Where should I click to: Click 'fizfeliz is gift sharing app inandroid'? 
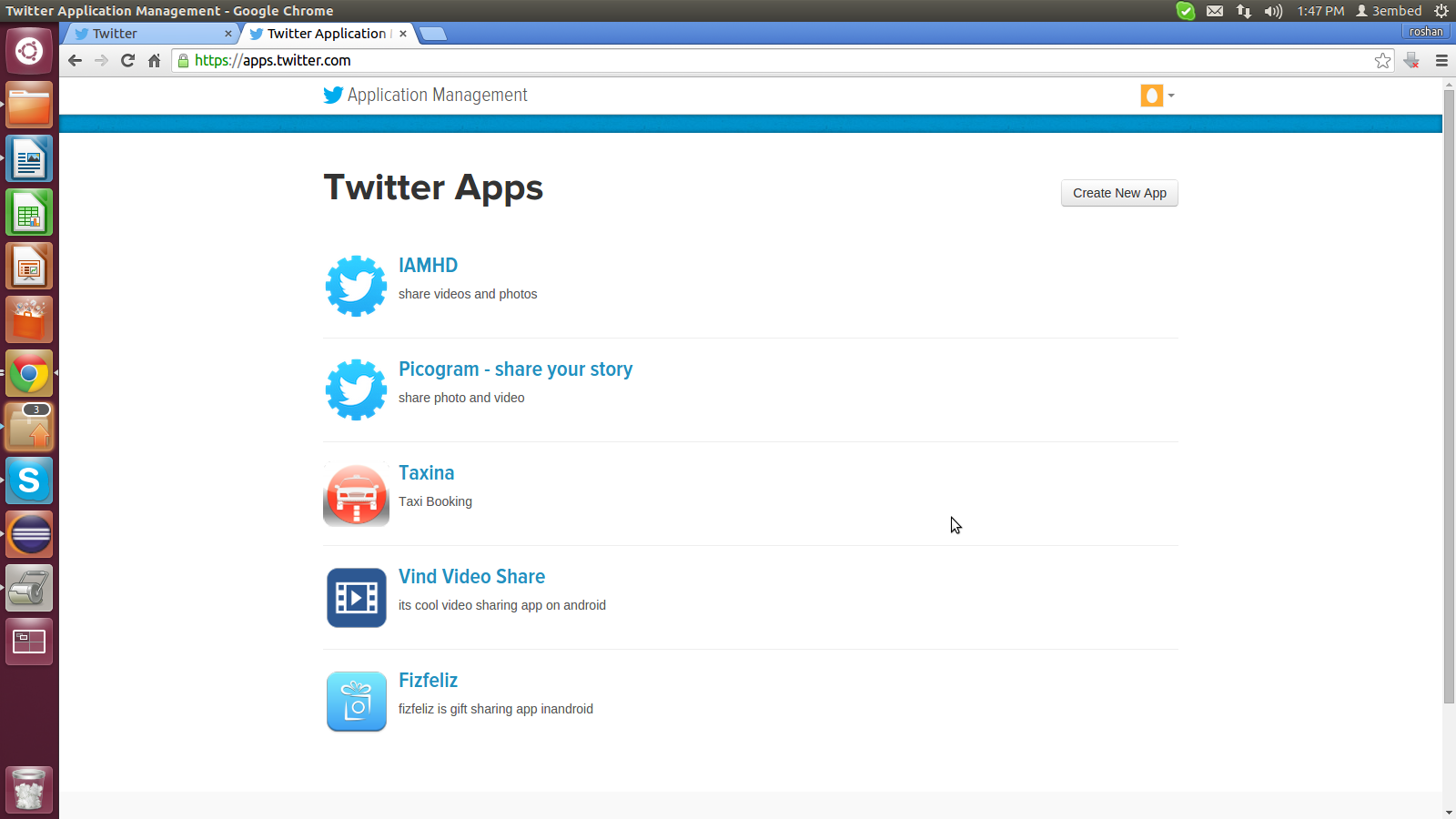click(496, 709)
